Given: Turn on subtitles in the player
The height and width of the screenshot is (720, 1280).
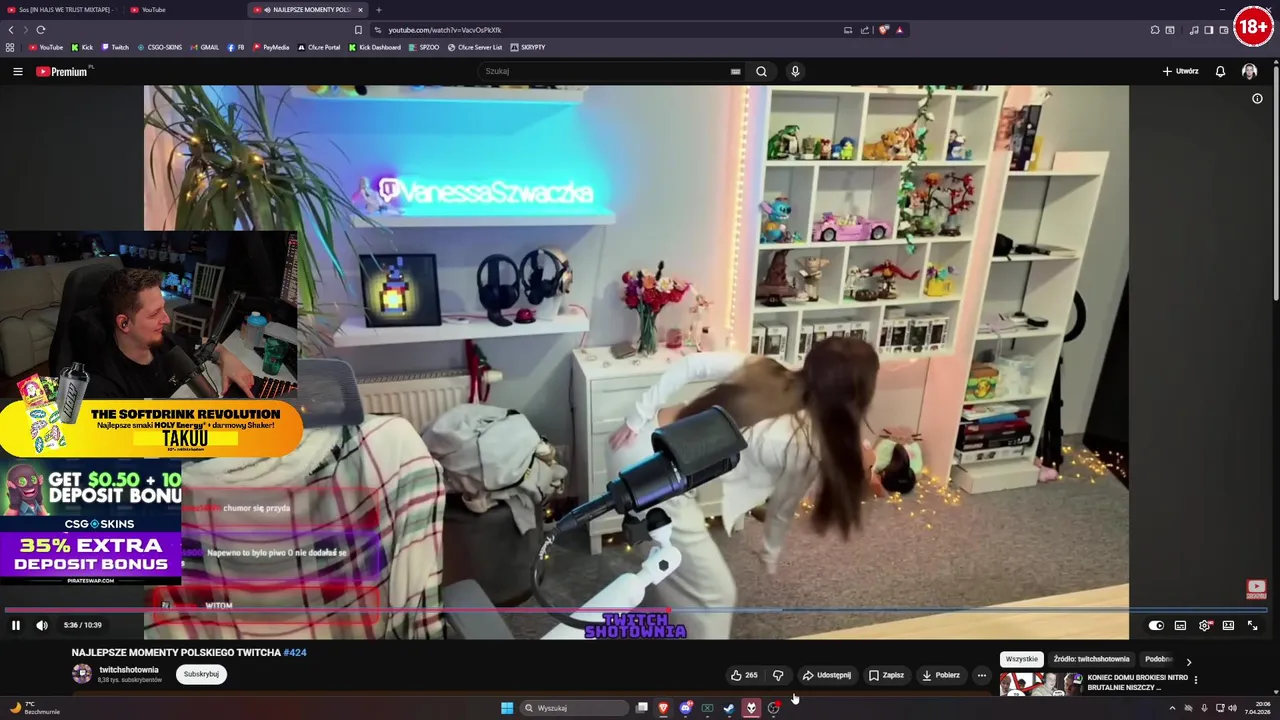Looking at the screenshot, I should click(x=1180, y=625).
